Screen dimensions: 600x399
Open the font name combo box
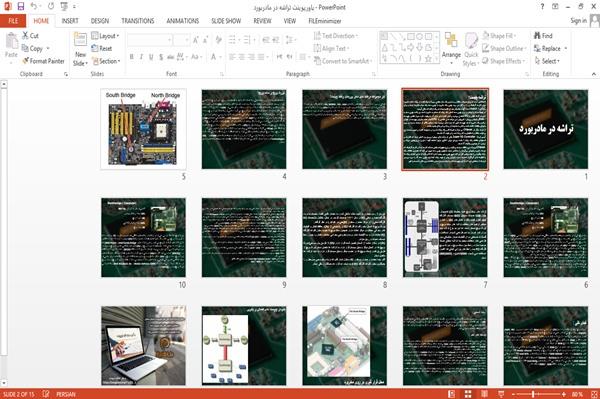click(x=149, y=40)
